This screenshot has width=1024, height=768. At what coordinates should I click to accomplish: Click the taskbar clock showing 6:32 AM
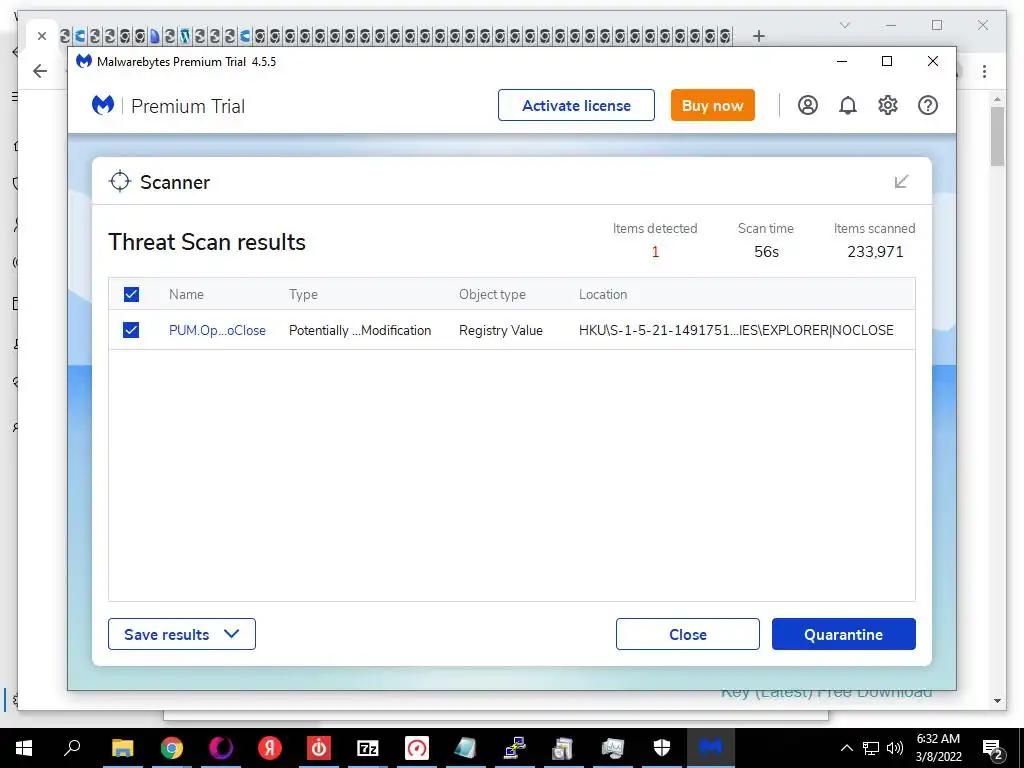point(938,748)
